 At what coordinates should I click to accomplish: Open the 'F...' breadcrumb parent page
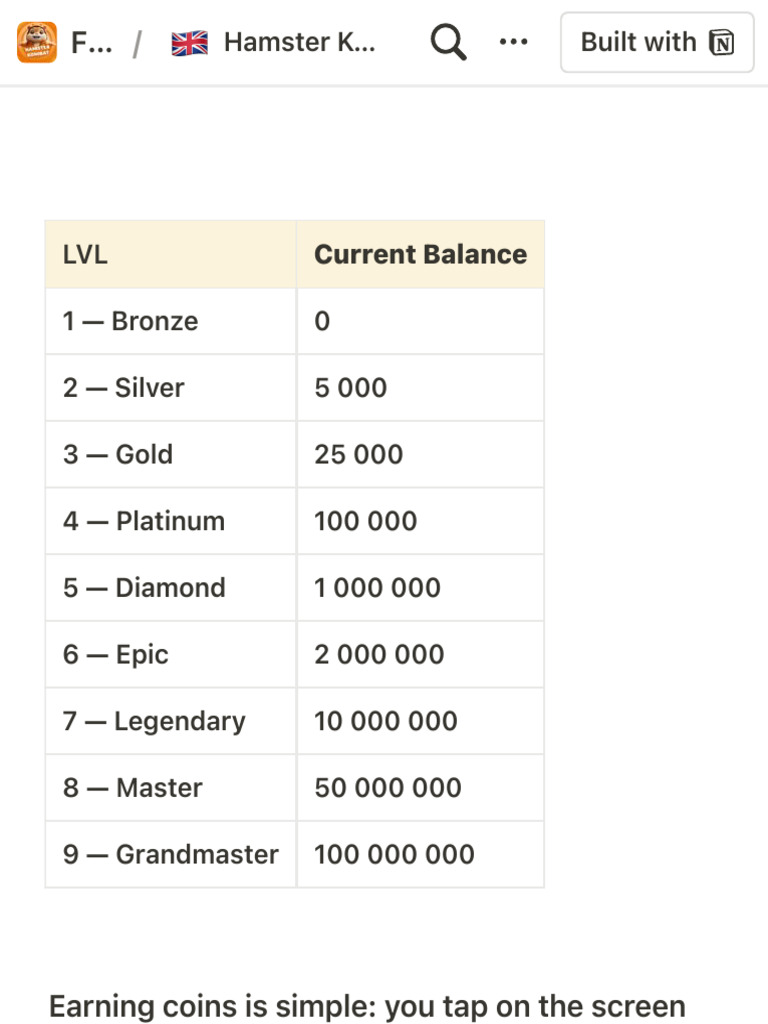click(x=91, y=42)
